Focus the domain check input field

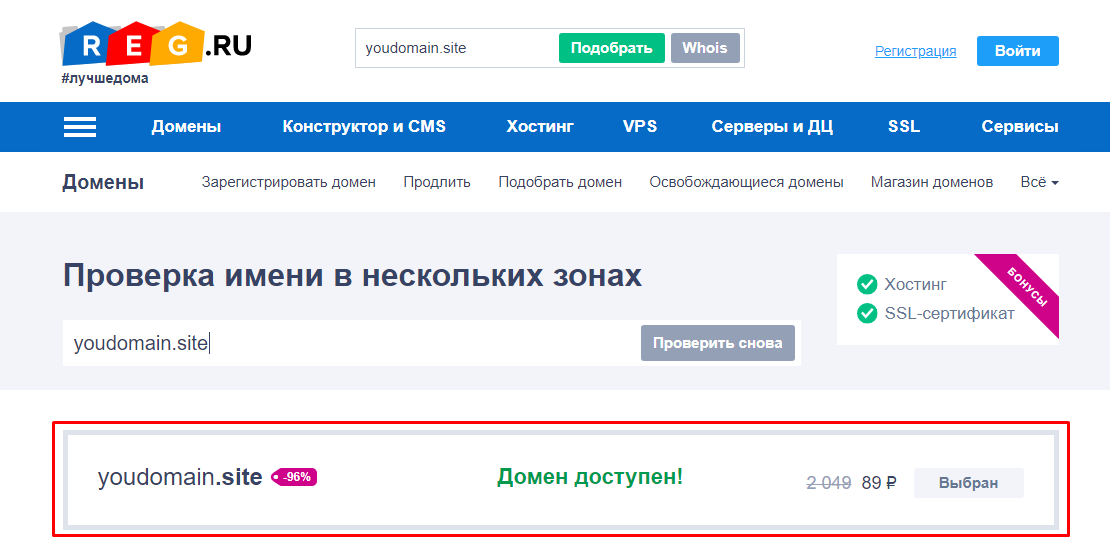click(x=350, y=343)
